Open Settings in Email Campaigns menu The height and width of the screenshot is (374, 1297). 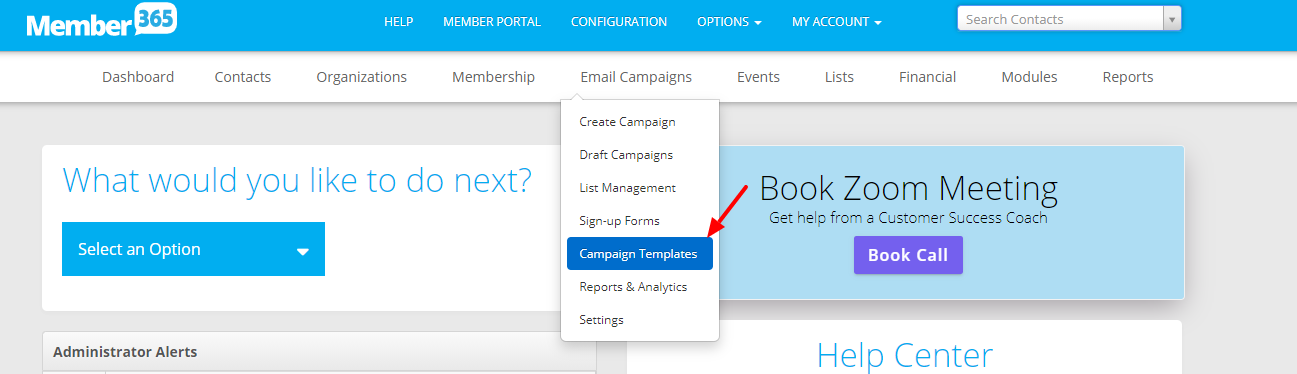pos(640,320)
